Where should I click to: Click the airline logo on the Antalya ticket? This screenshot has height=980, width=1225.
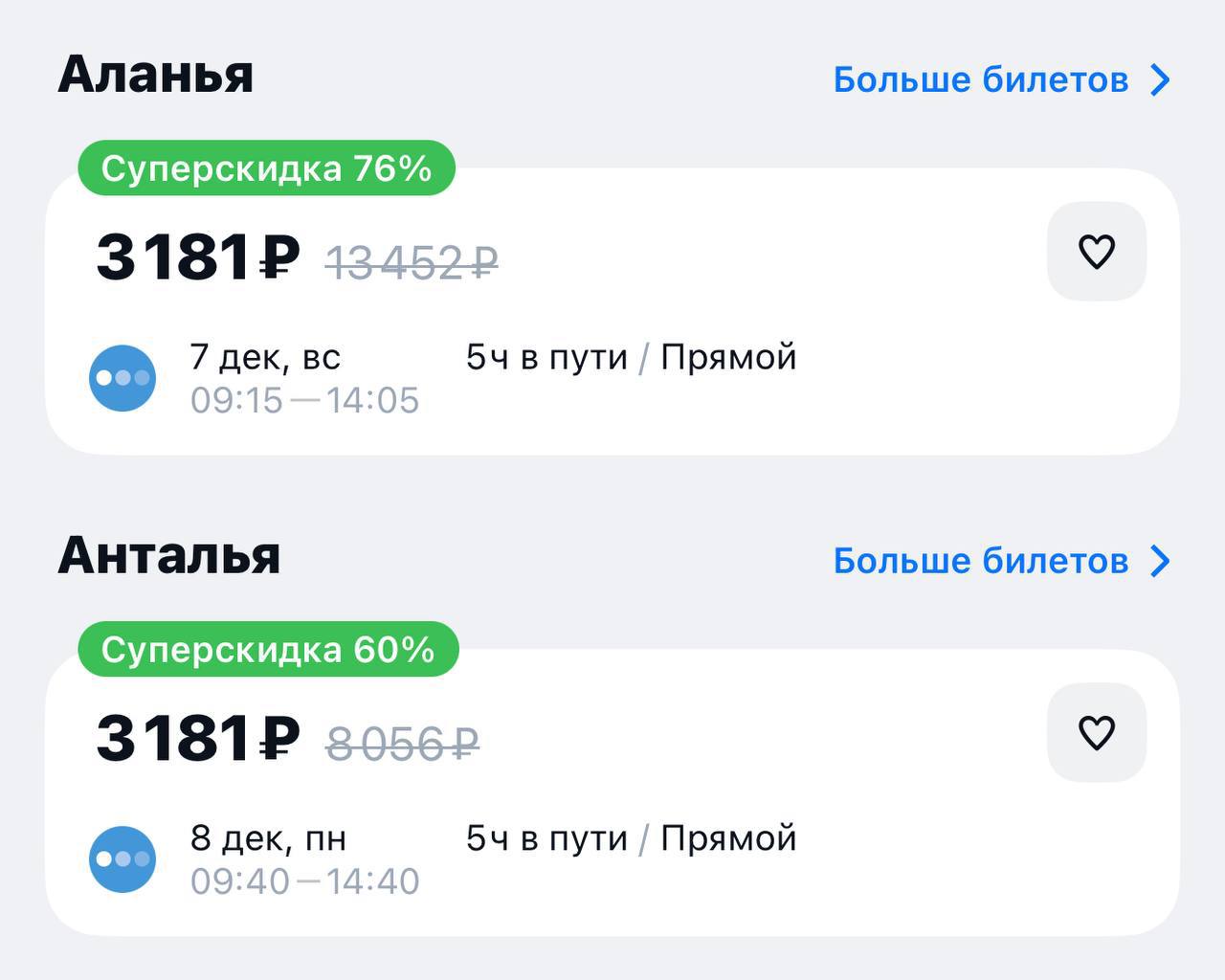[x=122, y=859]
